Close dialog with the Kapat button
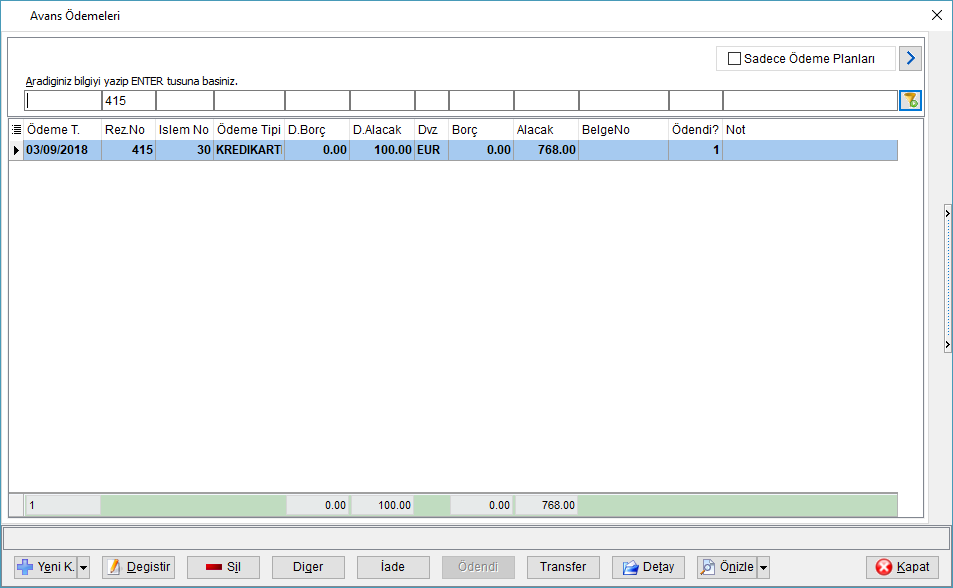Viewport: 953px width, 588px height. 903,567
